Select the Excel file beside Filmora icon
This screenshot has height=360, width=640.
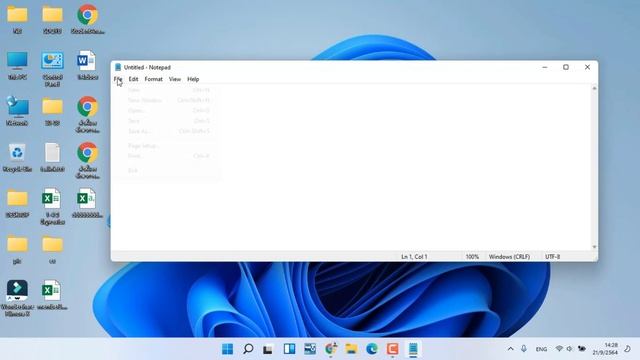pos(52,295)
